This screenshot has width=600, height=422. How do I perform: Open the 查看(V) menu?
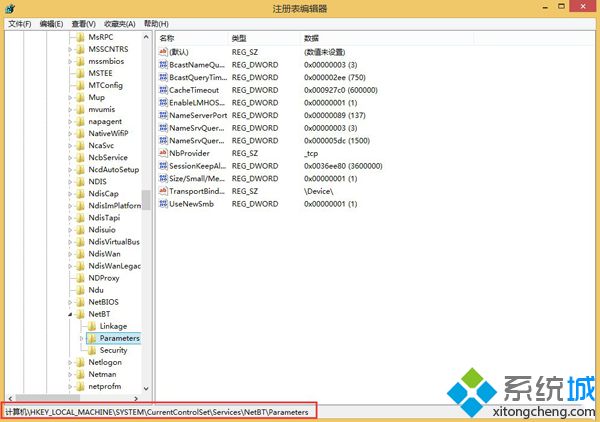point(83,24)
